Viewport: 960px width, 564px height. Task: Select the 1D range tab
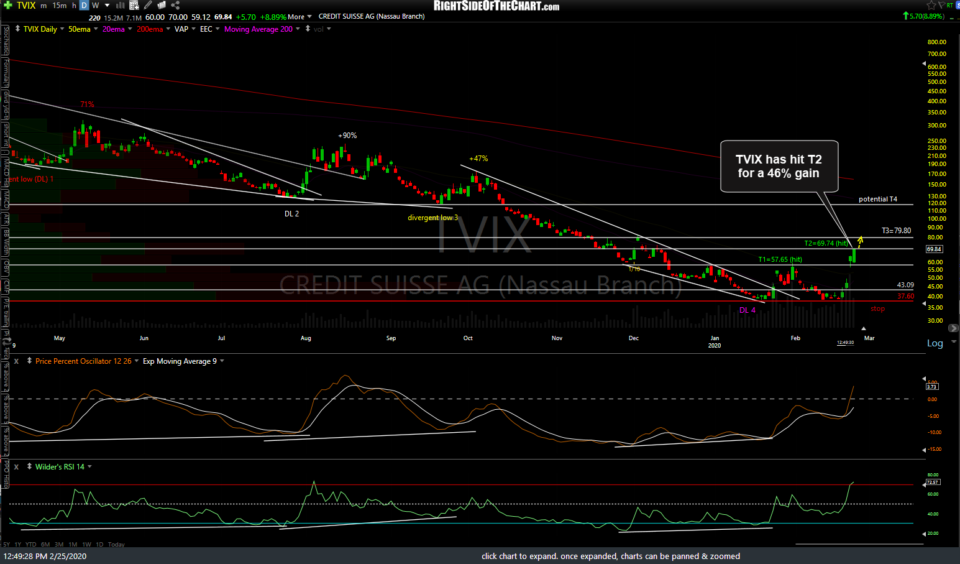(100, 544)
